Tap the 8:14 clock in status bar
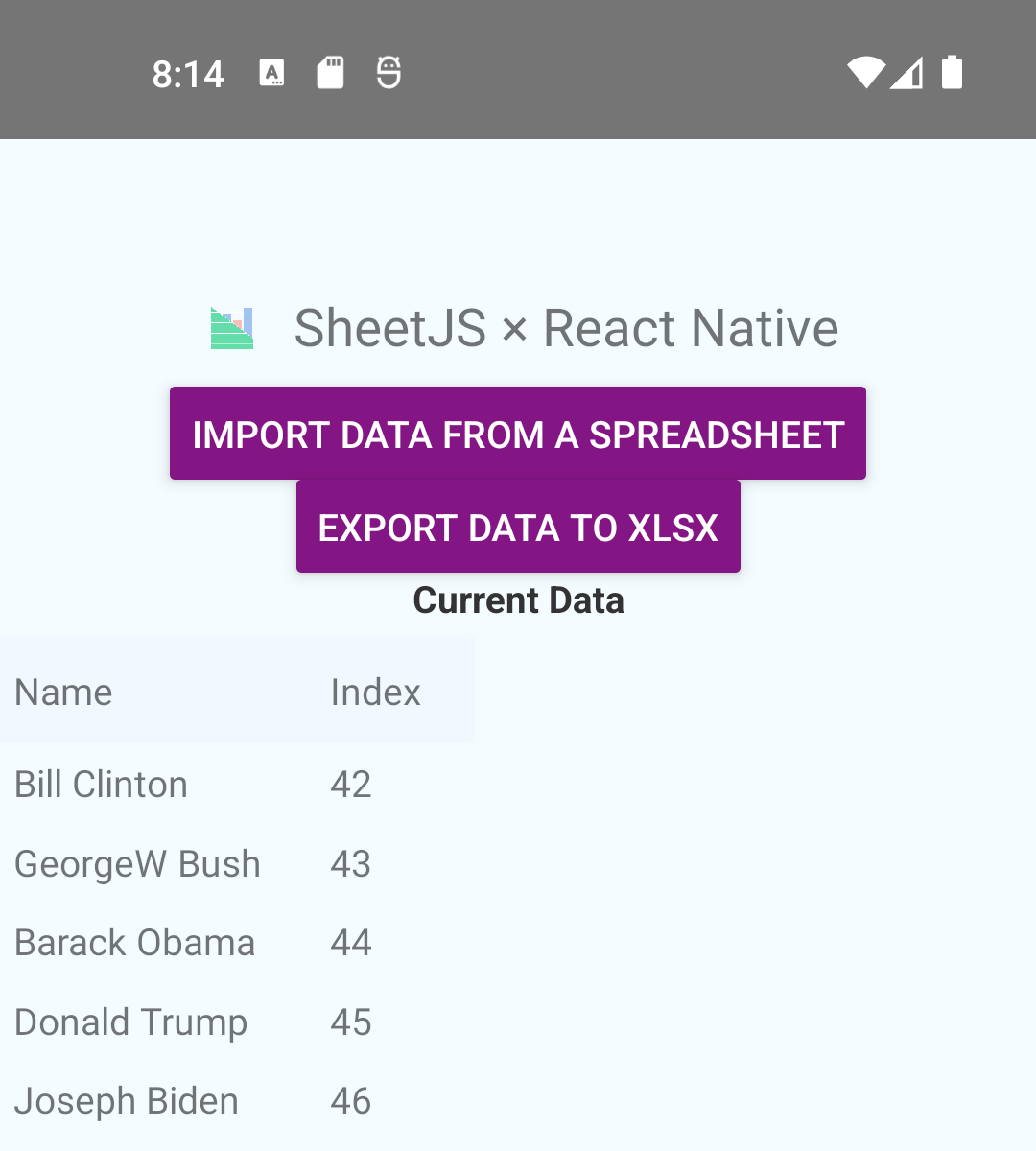The height and width of the screenshot is (1151, 1036). coord(188,72)
